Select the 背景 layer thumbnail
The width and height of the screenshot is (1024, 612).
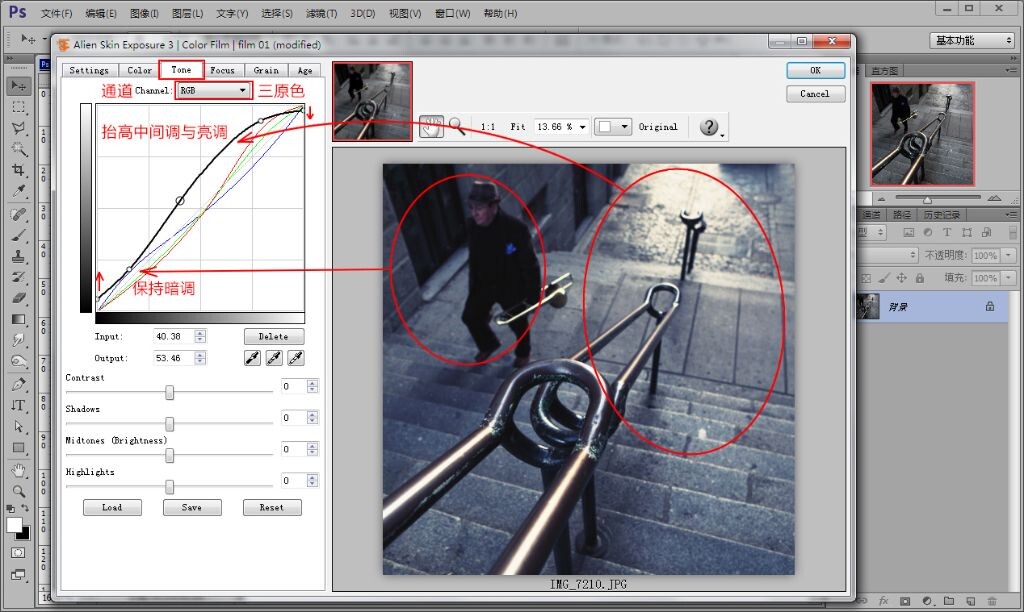(x=868, y=306)
